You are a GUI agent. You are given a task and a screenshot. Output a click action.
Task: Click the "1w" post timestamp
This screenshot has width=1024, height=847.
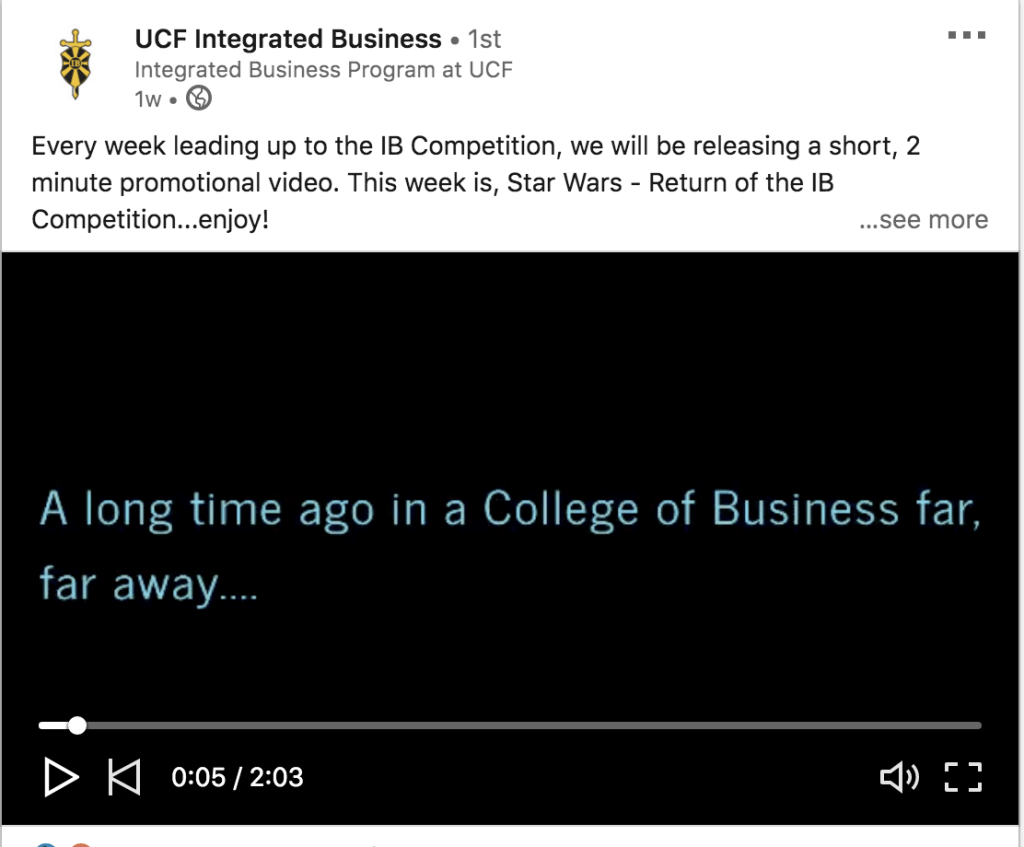(147, 99)
